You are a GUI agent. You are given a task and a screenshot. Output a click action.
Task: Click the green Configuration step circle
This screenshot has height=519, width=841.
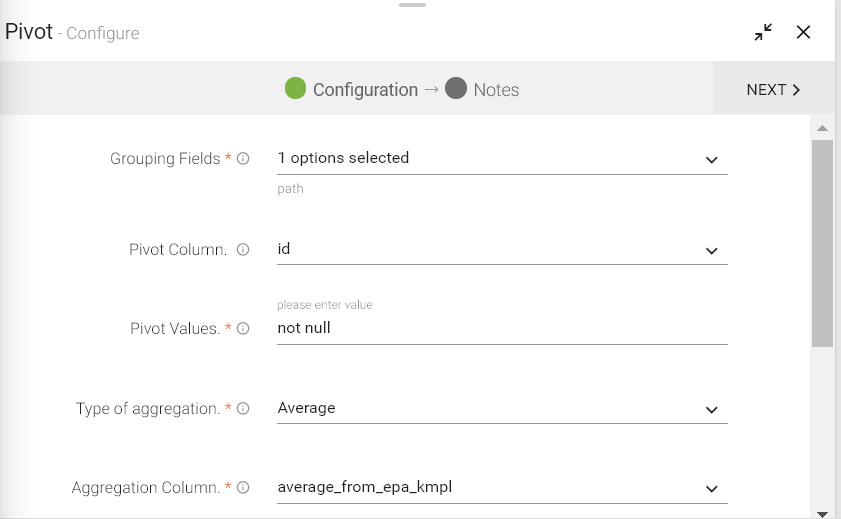[x=295, y=89]
